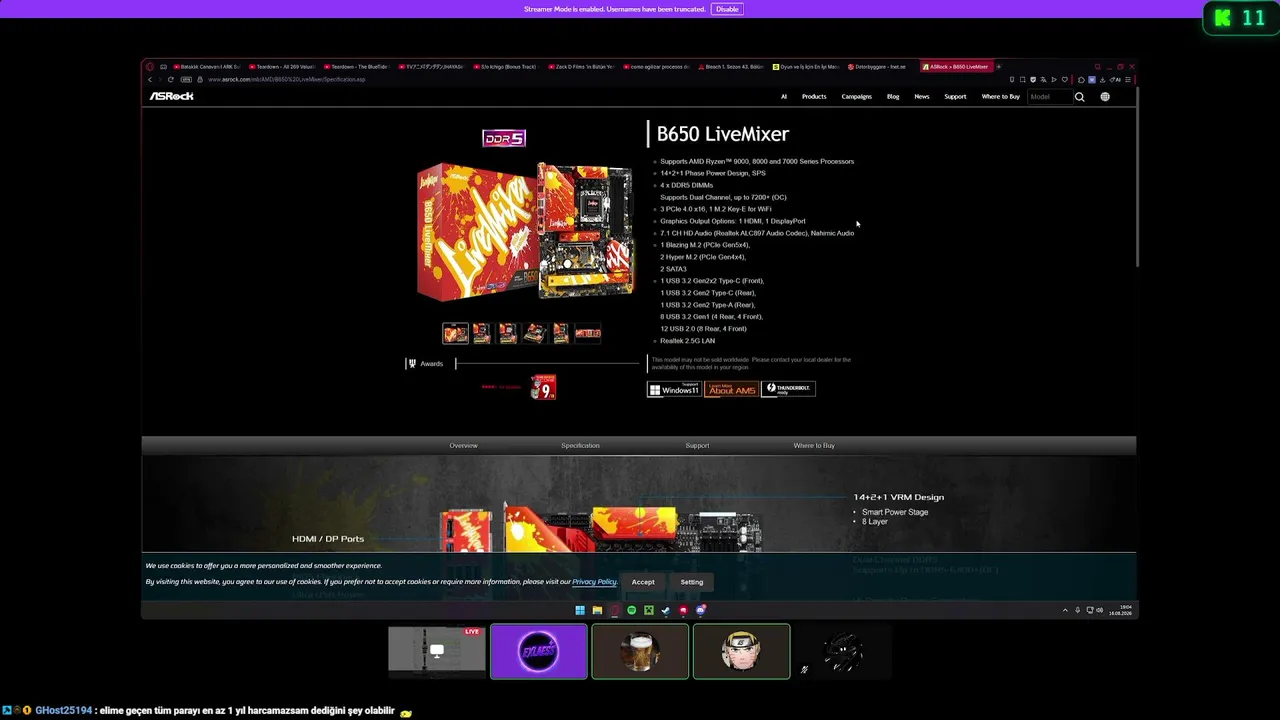The image size is (1280, 720).
Task: Open Blog in the top navigation
Action: click(x=893, y=97)
